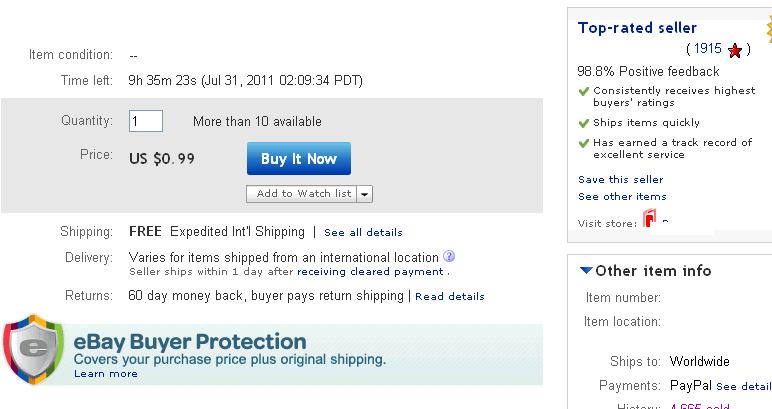772x409 pixels.
Task: Click the Top-rated seller heading
Action: [x=637, y=28]
